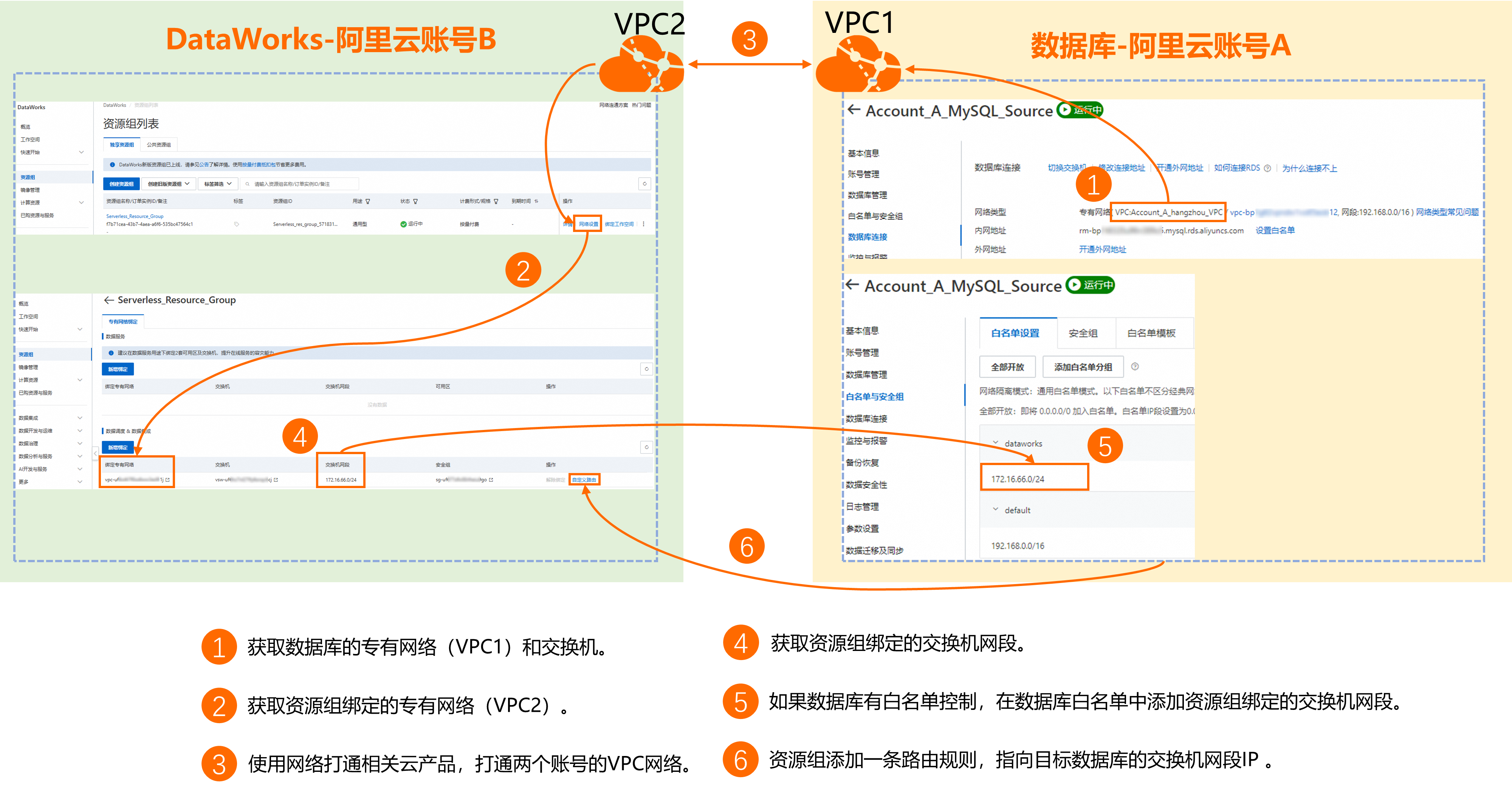Expand 数据分析与服务 sidebar section

[x=80, y=456]
